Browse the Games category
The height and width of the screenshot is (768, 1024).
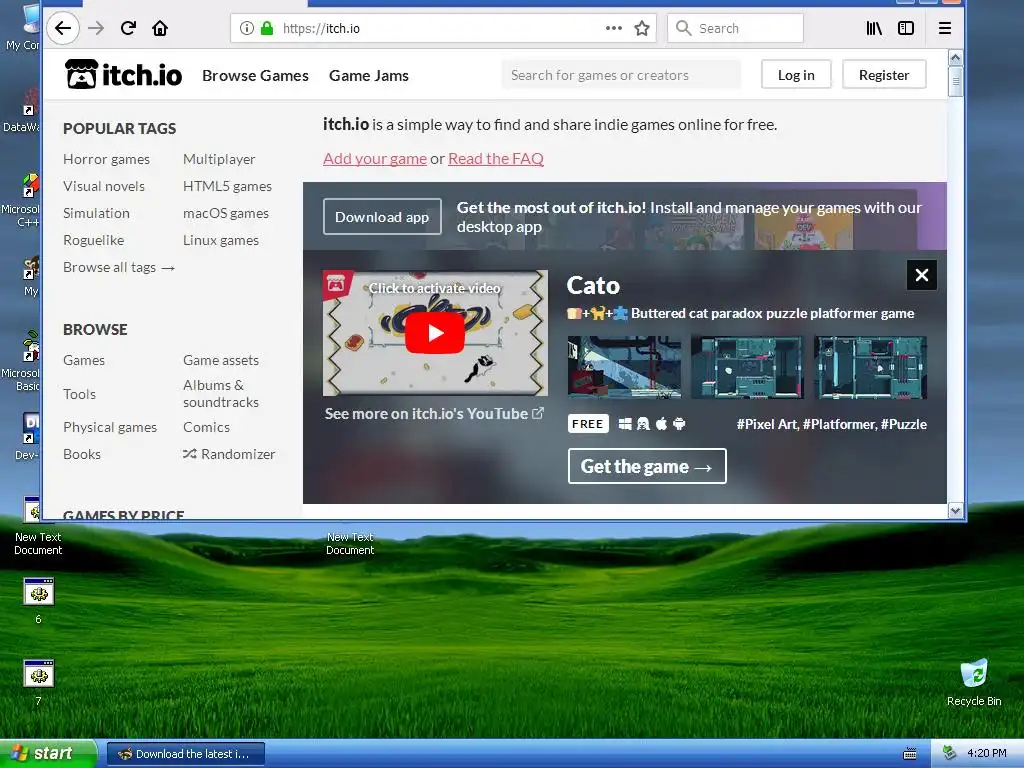[x=84, y=360]
